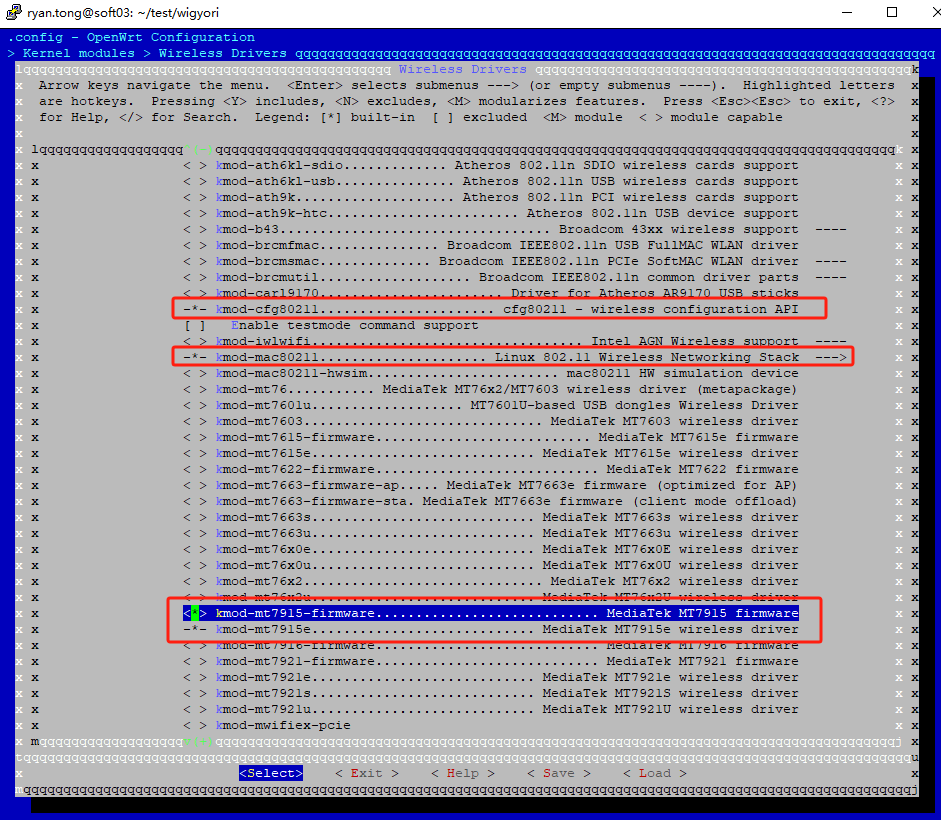Activate the highlighted Select button

click(x=270, y=772)
